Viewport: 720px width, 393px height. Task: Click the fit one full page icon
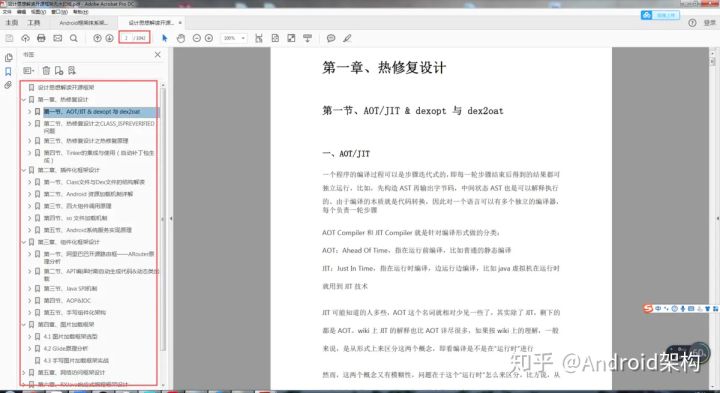tap(275, 39)
